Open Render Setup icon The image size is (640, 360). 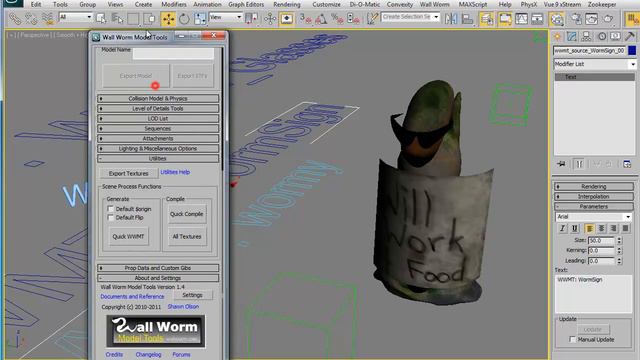pyautogui.click(x=576, y=19)
